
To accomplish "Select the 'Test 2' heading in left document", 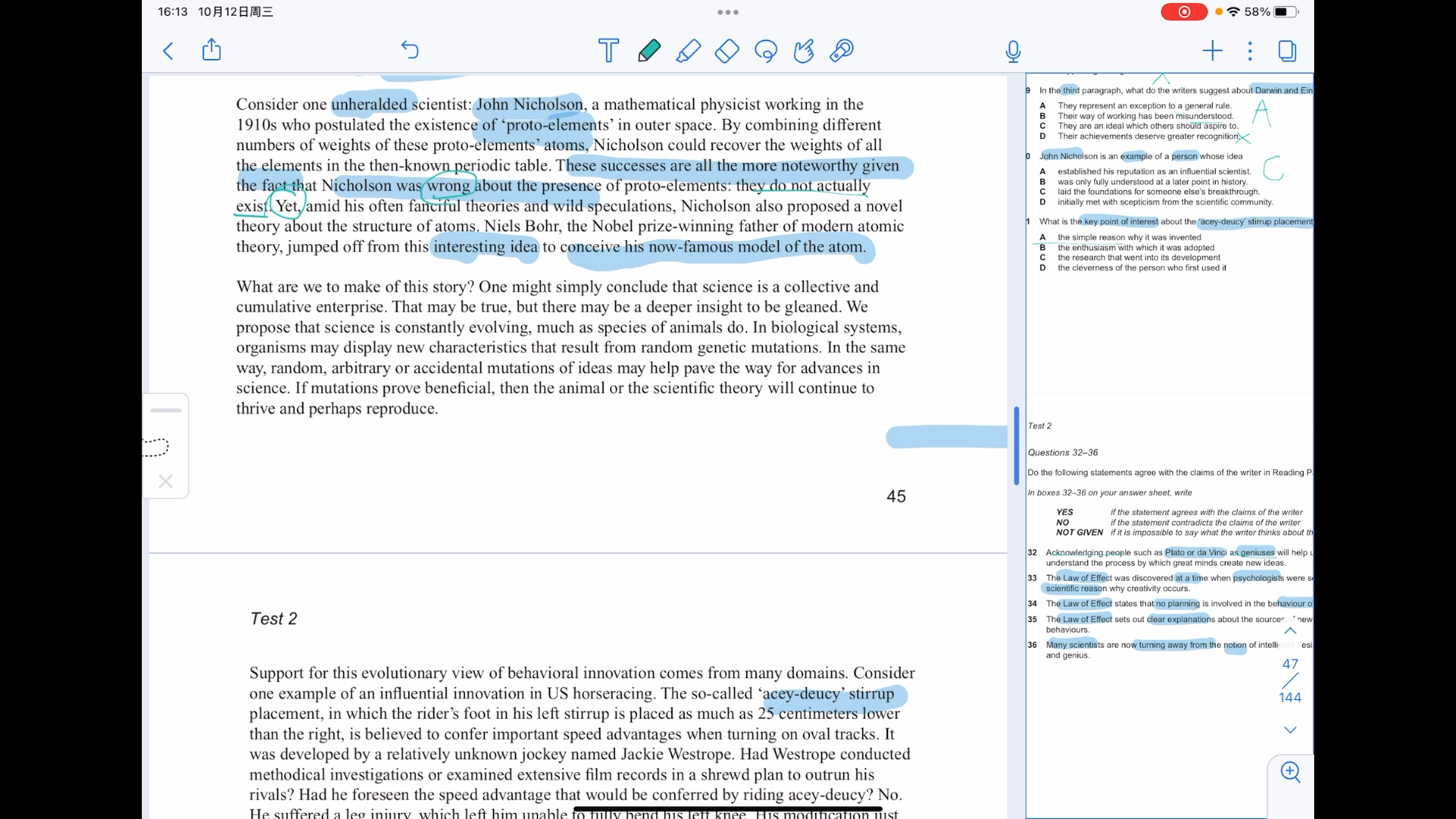I will pyautogui.click(x=274, y=619).
